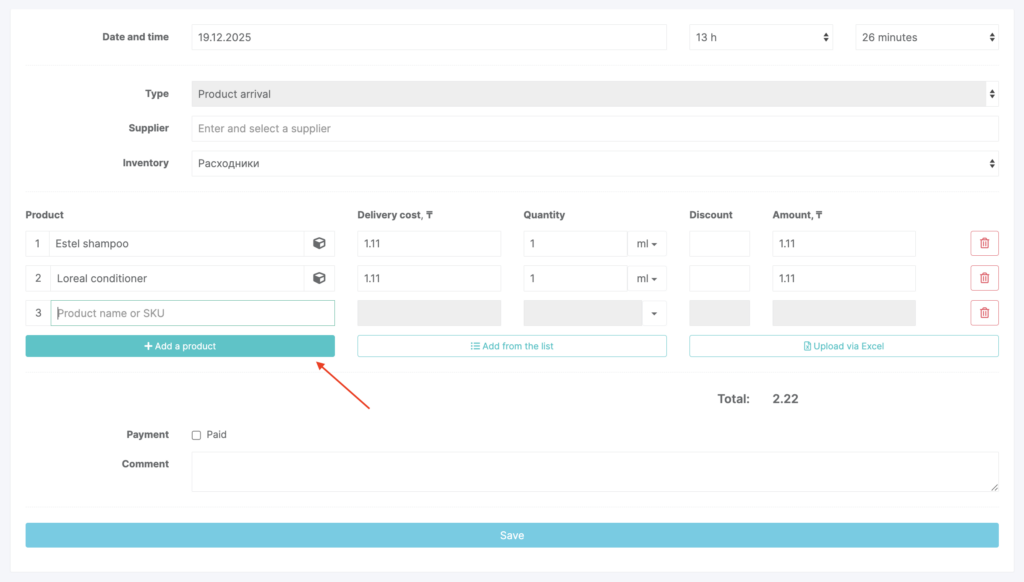
Task: Click trash icon on the empty third row
Action: coord(984,313)
